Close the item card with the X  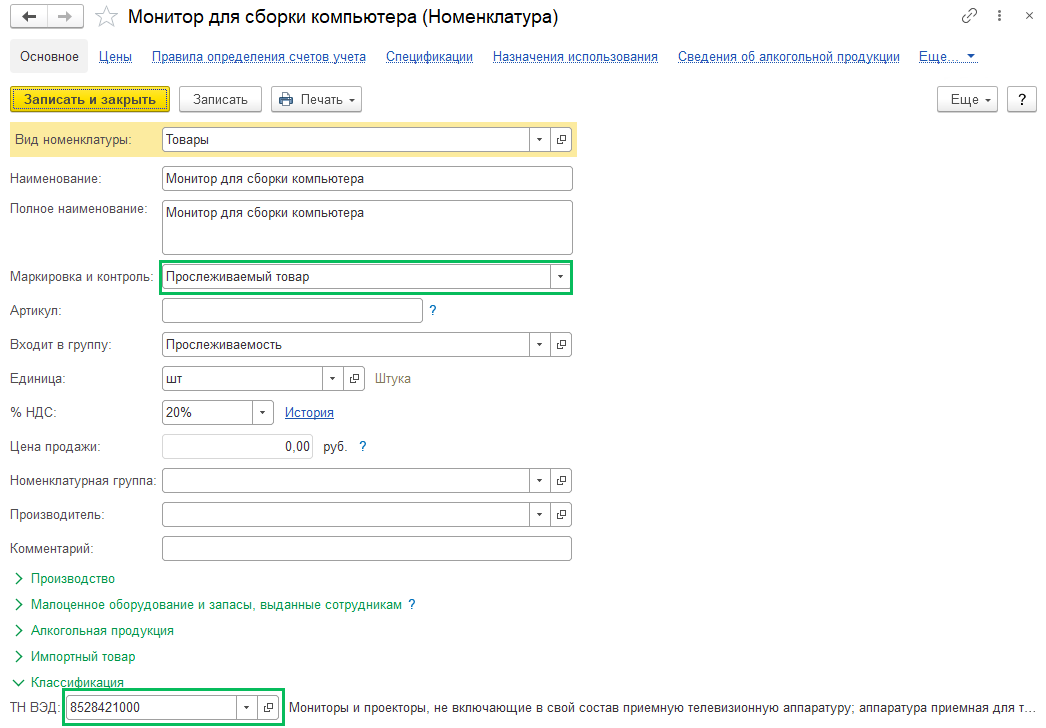tap(1029, 16)
